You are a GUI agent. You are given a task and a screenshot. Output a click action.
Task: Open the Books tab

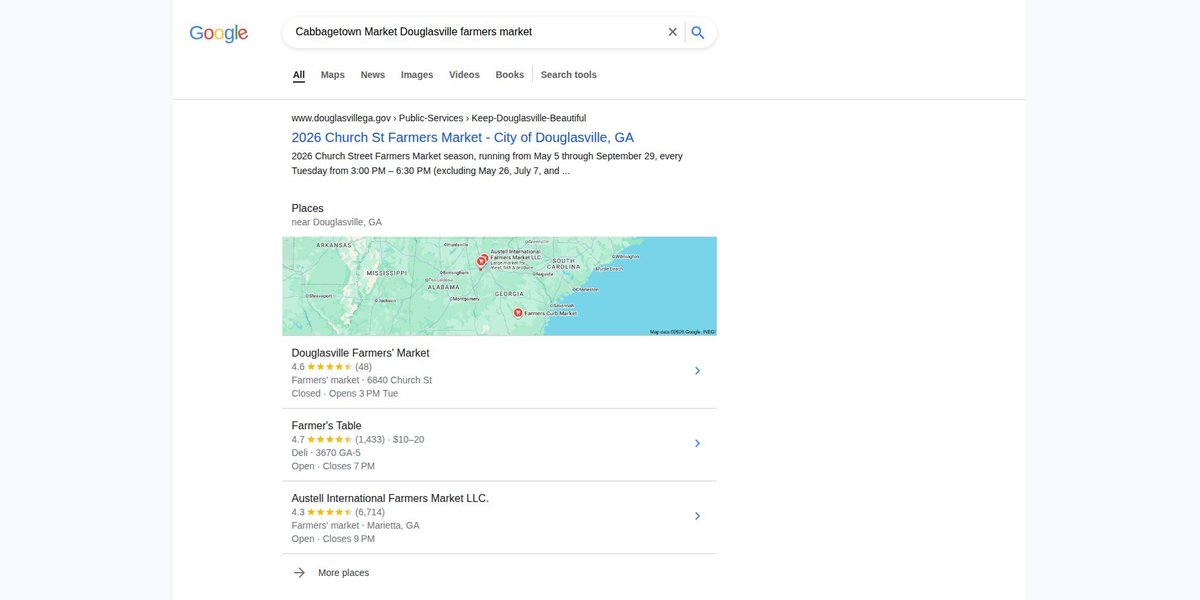click(x=510, y=75)
